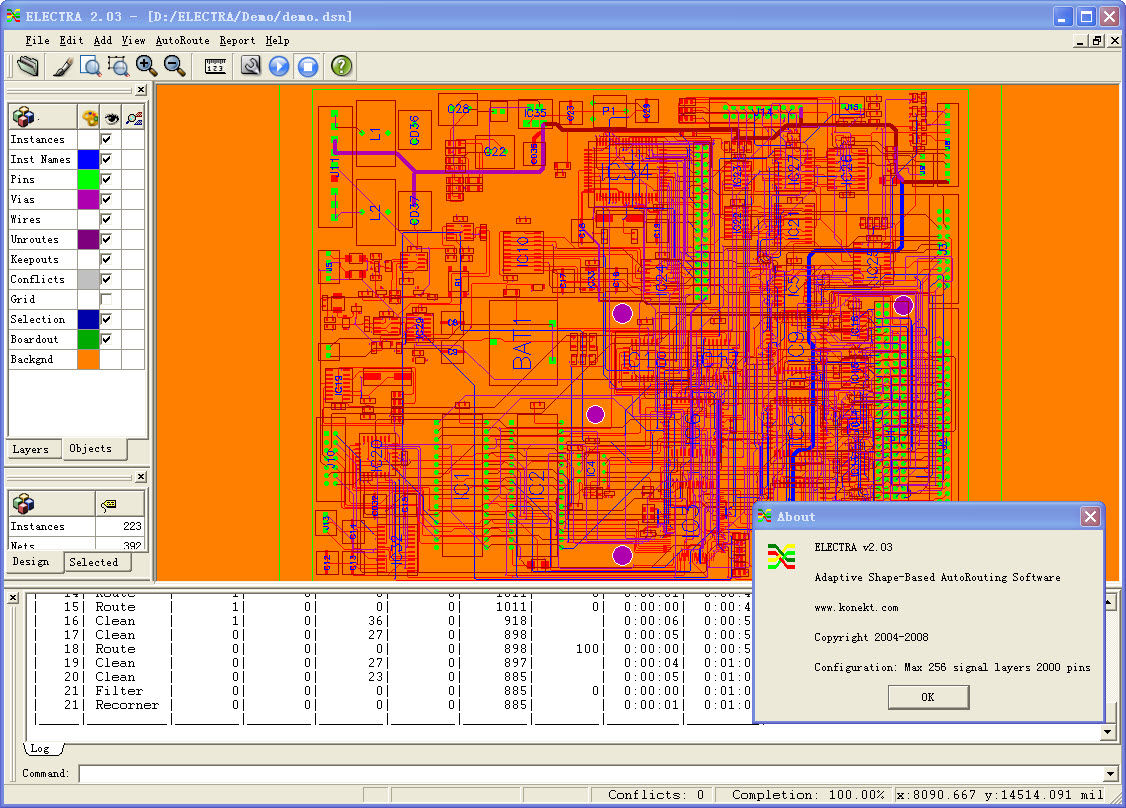Open the Add menu

[x=103, y=41]
